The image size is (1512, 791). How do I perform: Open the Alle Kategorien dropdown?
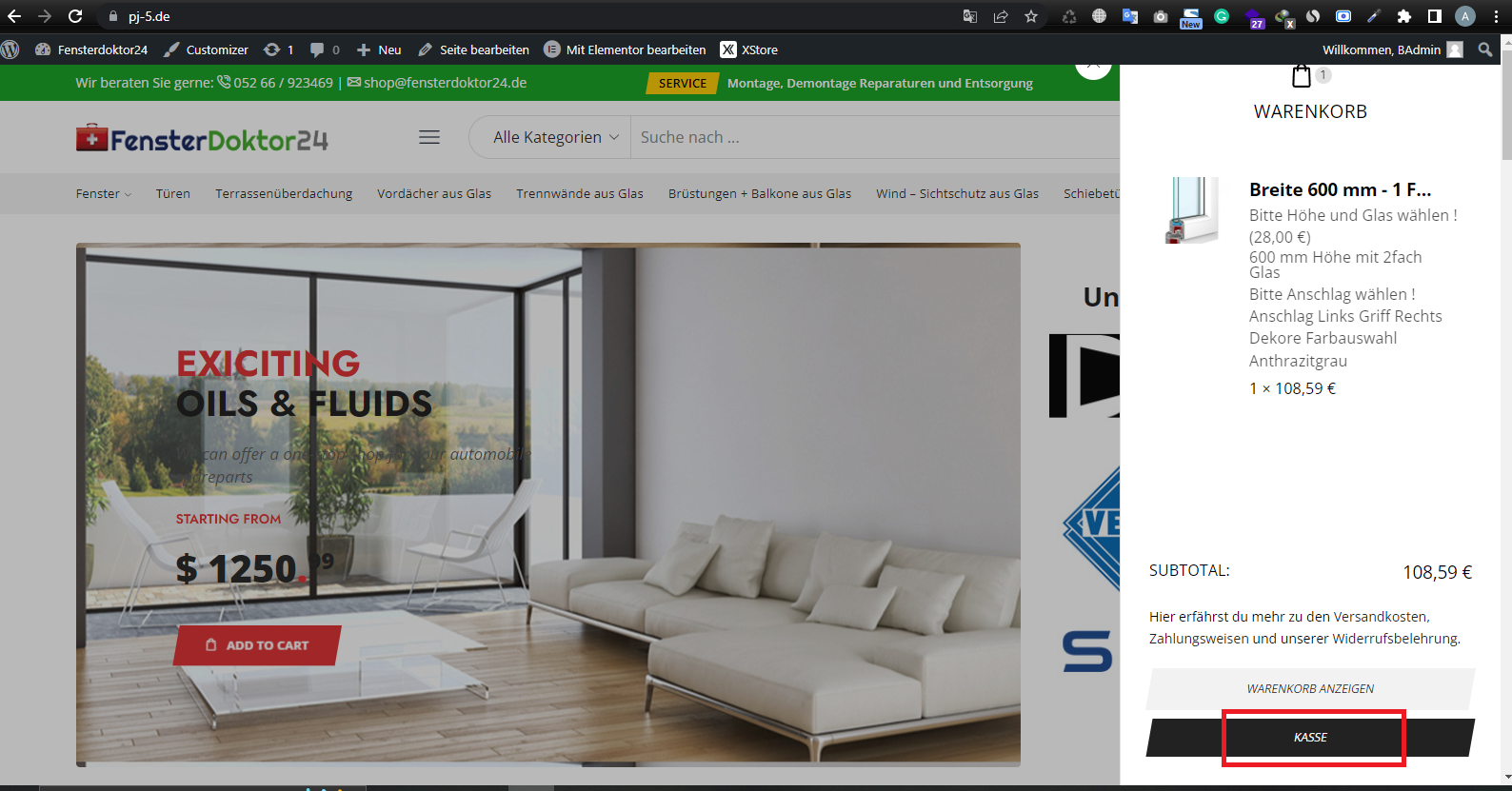pyautogui.click(x=556, y=137)
